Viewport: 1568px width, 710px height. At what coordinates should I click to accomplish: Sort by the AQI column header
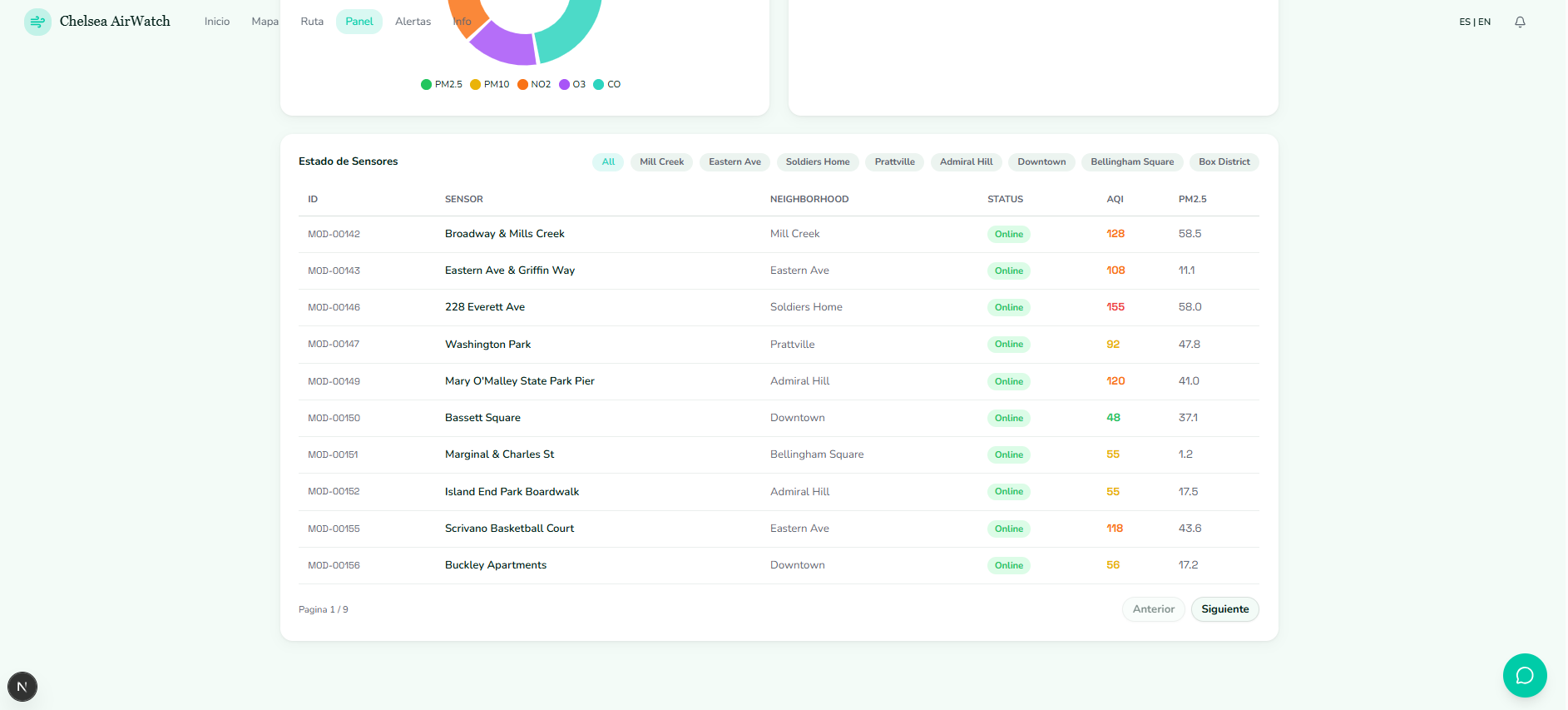click(1115, 199)
